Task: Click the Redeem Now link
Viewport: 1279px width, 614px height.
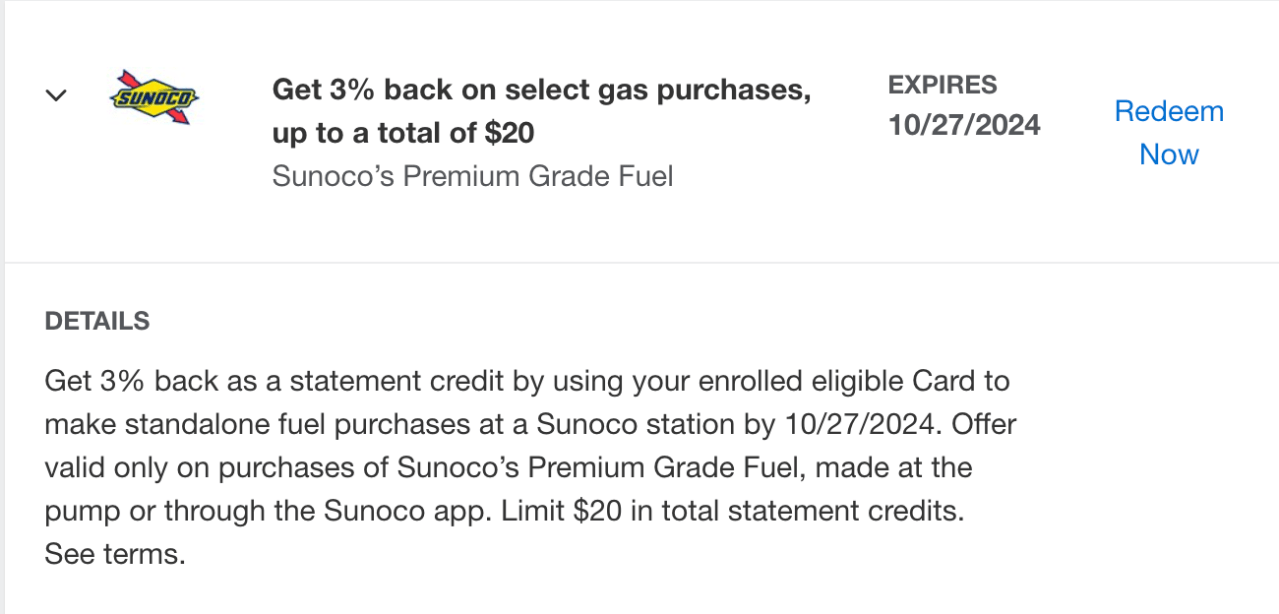Action: click(1168, 132)
